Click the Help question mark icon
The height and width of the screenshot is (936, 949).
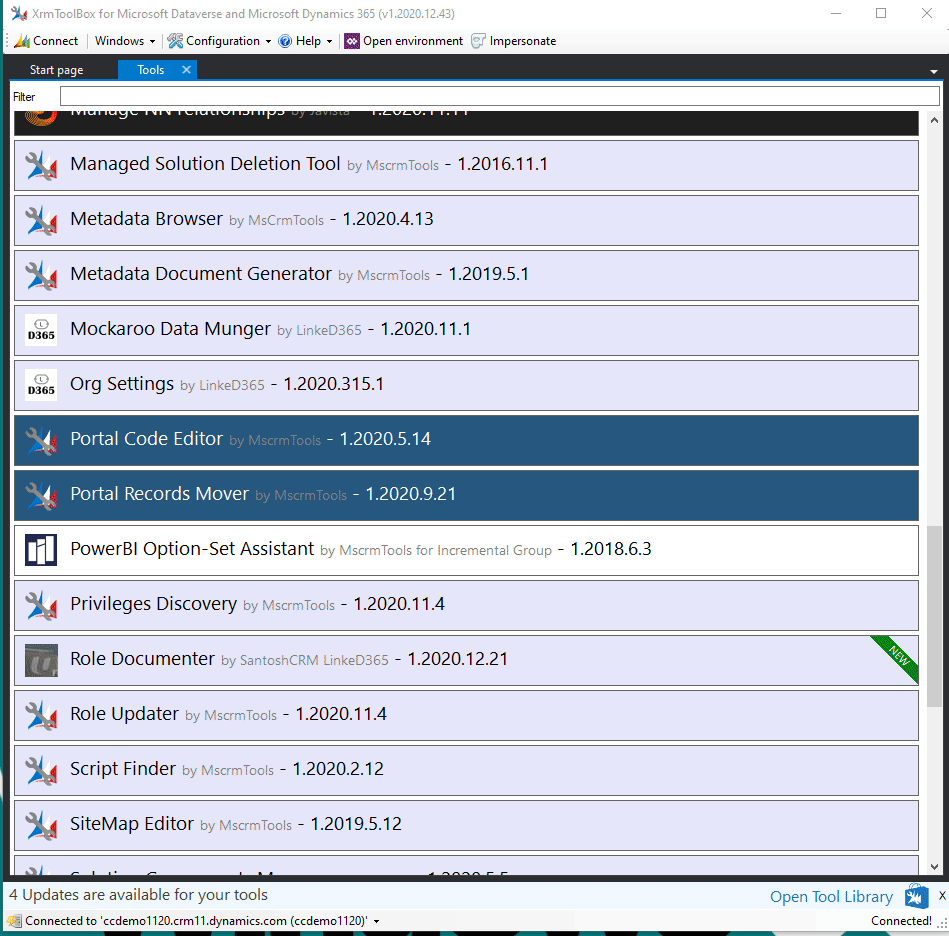click(x=284, y=41)
